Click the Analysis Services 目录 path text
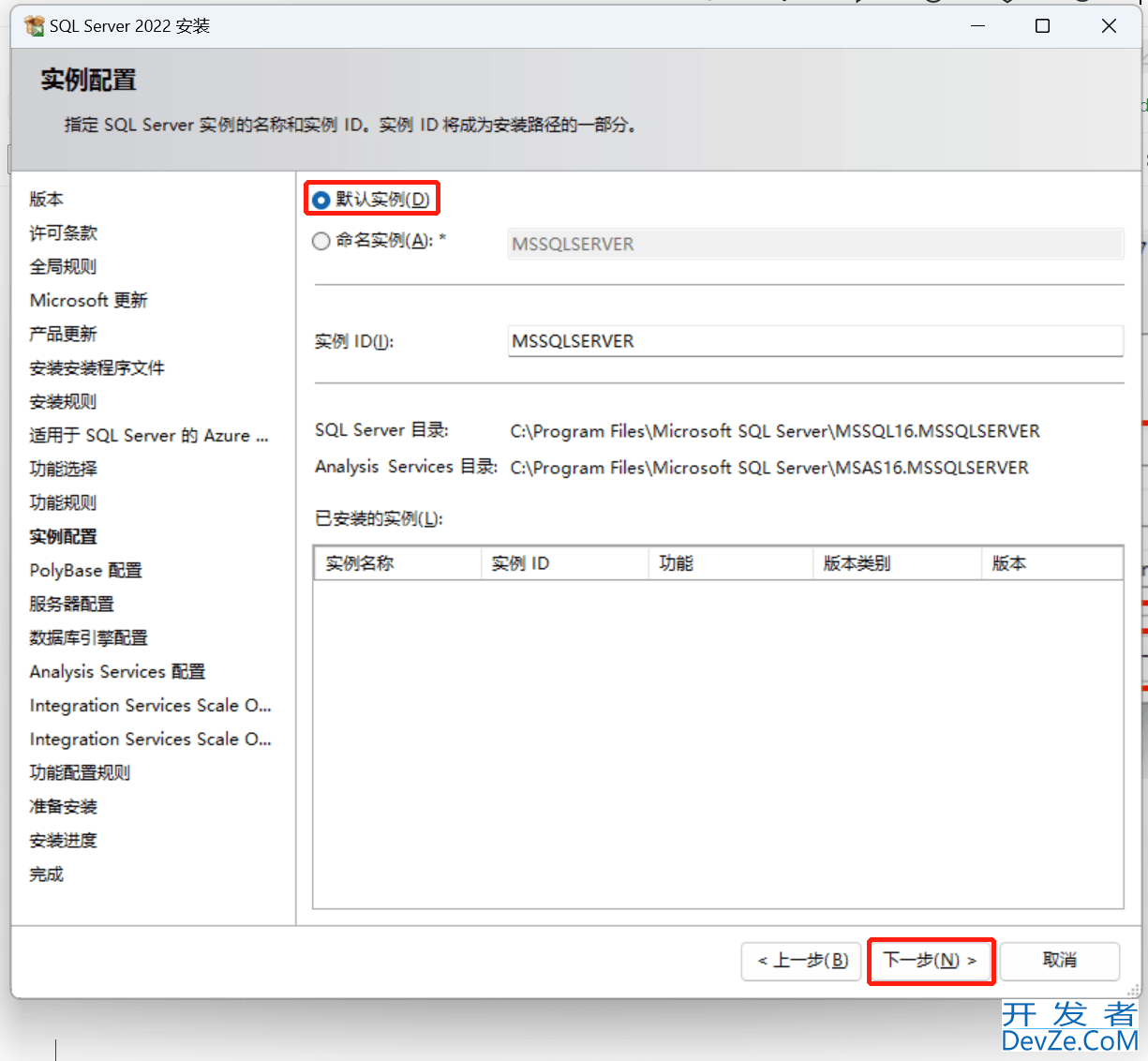Image resolution: width=1148 pixels, height=1061 pixels. click(769, 467)
